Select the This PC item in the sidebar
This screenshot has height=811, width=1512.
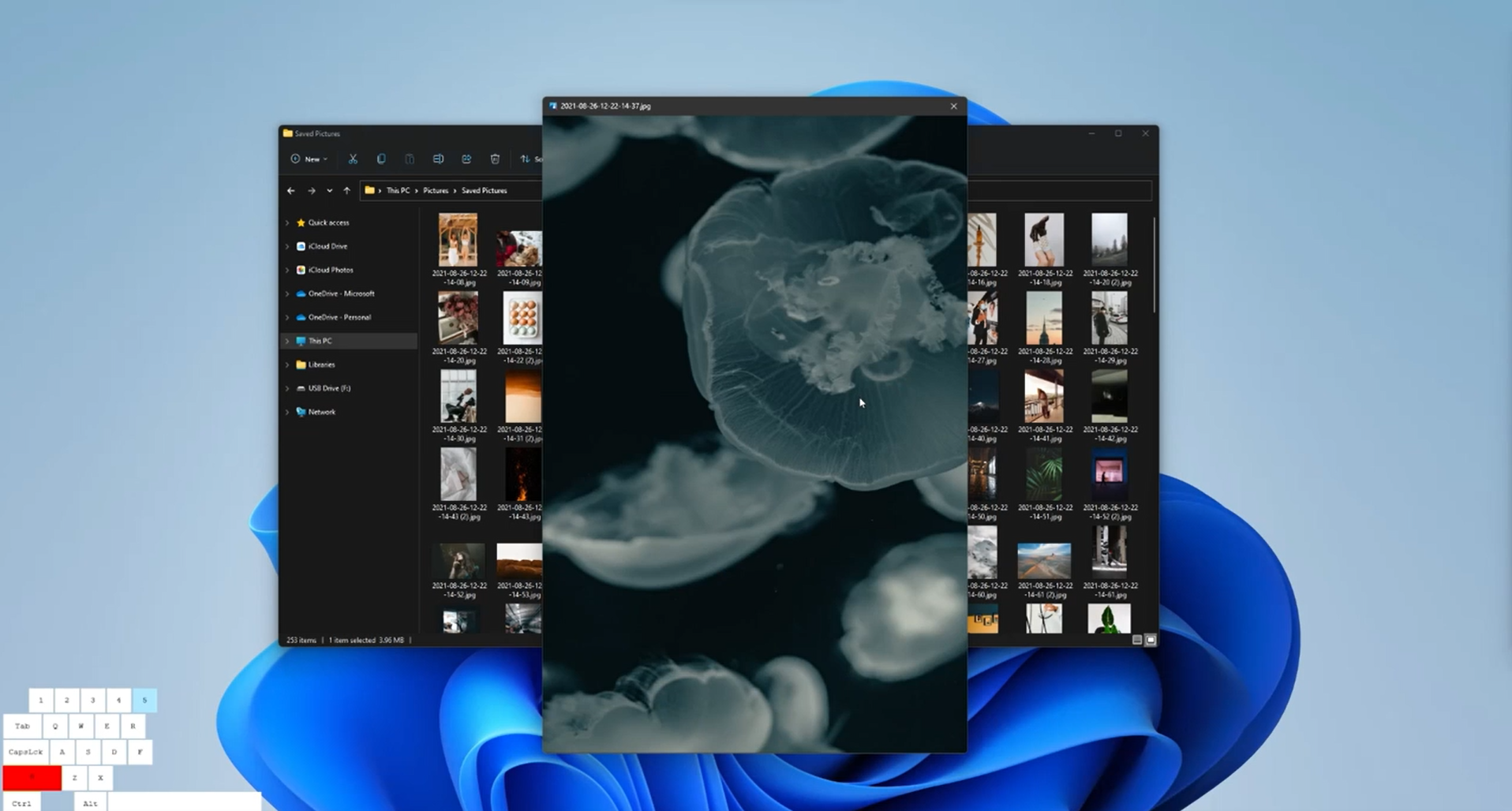pyautogui.click(x=321, y=340)
